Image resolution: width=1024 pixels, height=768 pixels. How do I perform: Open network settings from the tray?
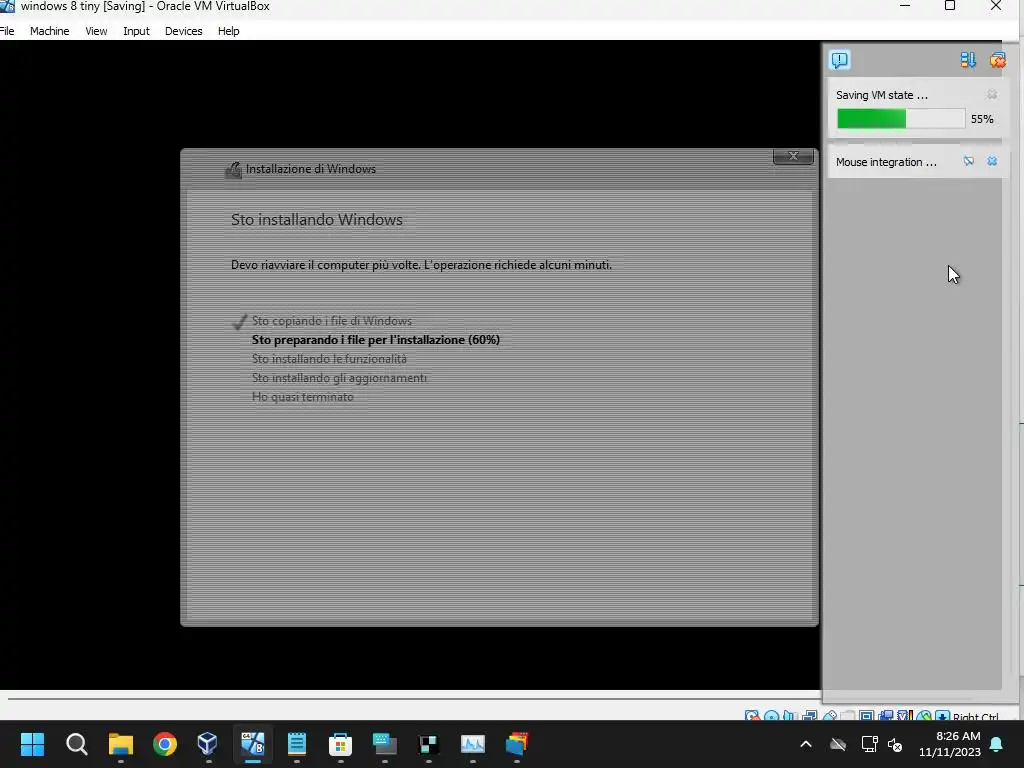(x=869, y=744)
